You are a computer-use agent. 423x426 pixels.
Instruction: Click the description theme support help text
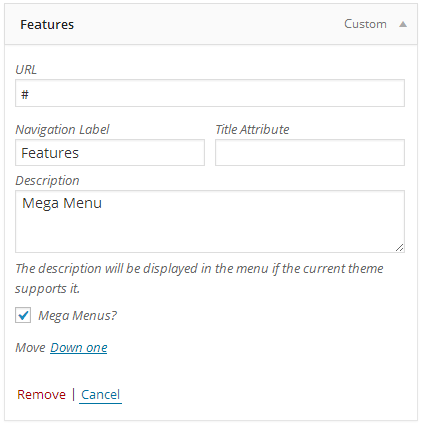(x=199, y=278)
